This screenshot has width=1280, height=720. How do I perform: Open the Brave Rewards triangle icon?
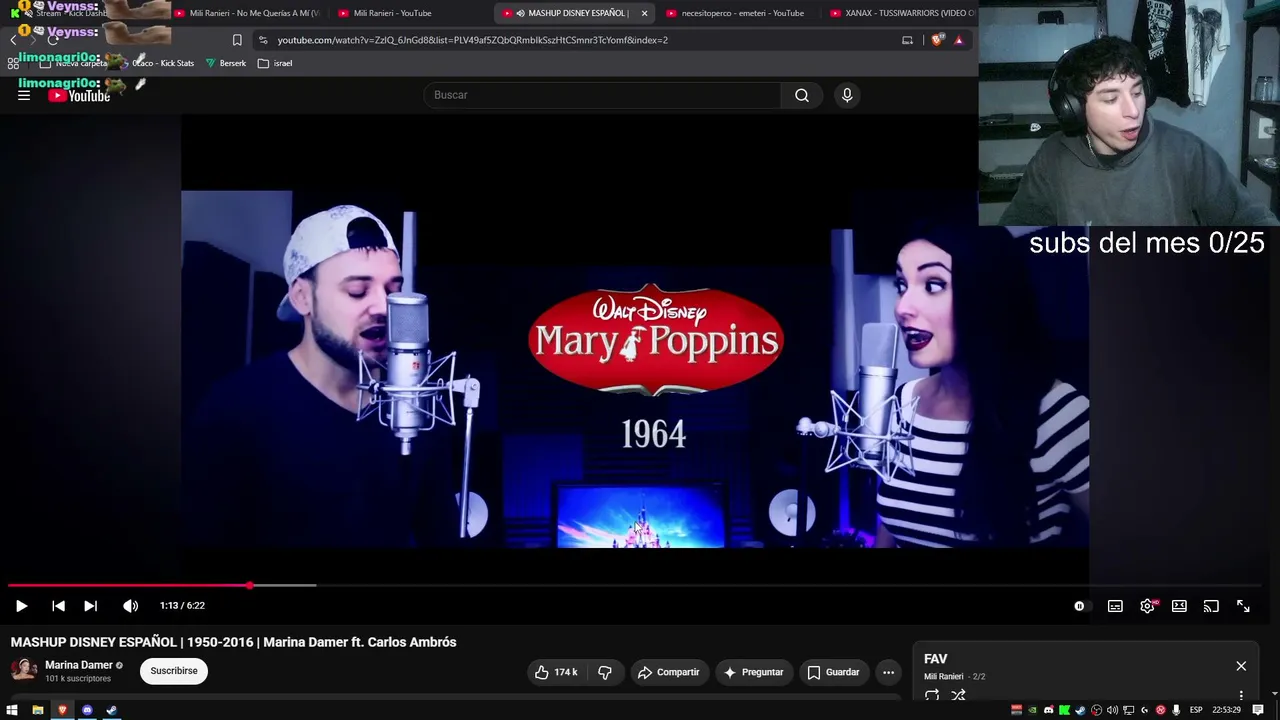click(958, 40)
